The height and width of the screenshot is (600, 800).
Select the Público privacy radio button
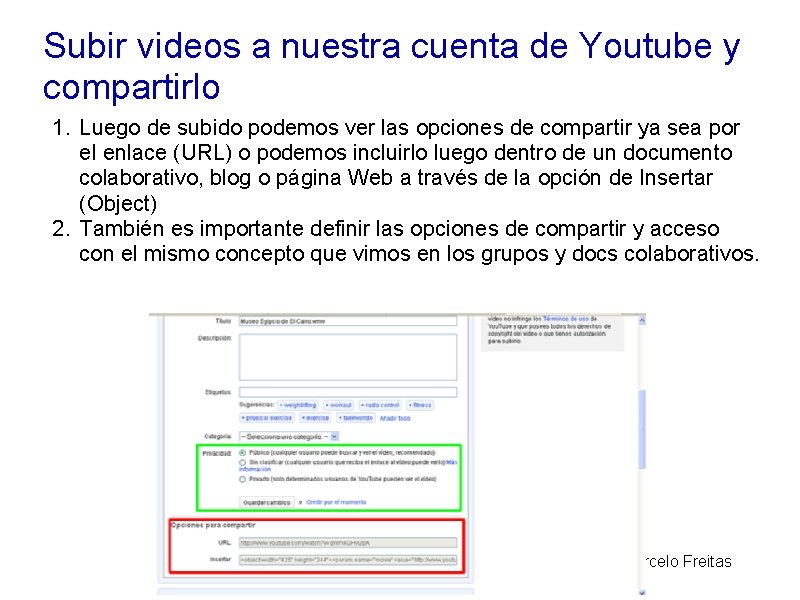tap(242, 450)
